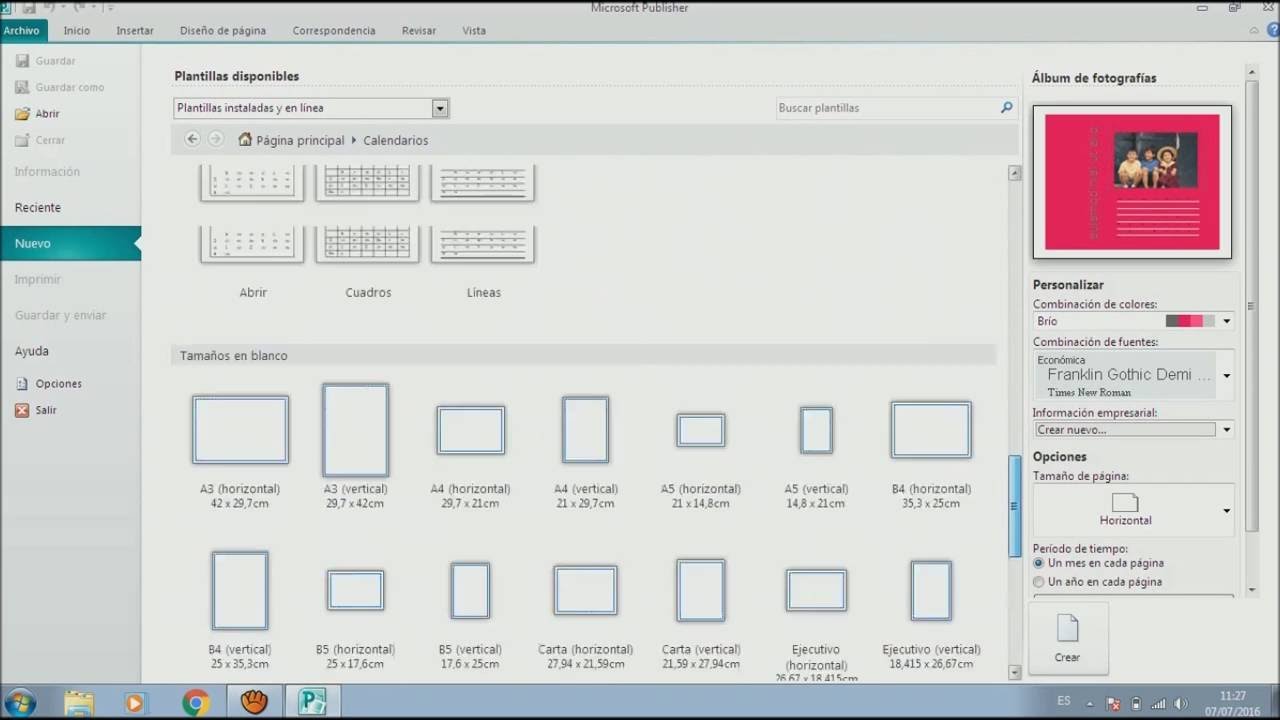Launch the media player from the taskbar
Image resolution: width=1280 pixels, height=720 pixels.
click(x=135, y=703)
